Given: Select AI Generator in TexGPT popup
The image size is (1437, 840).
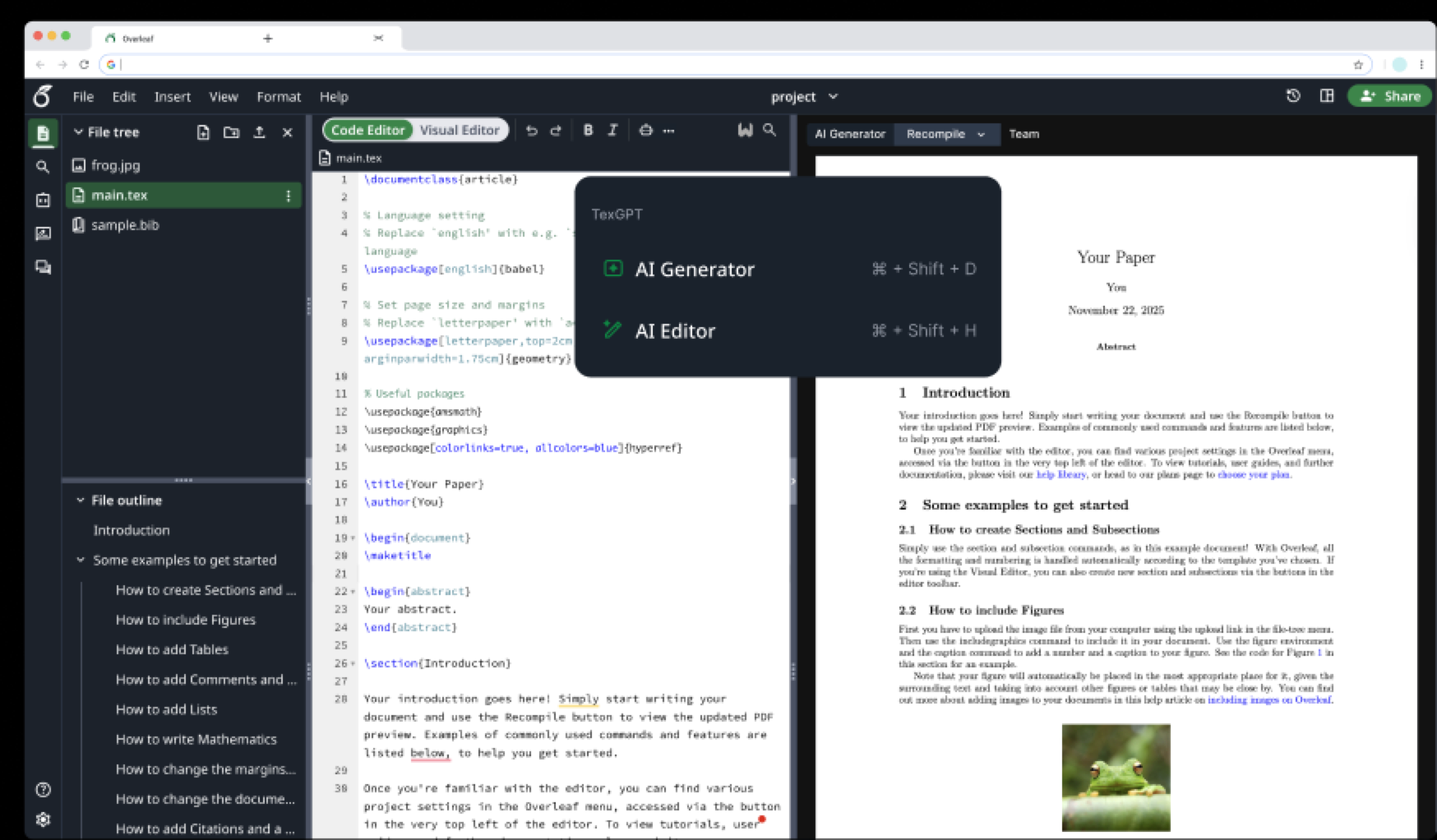Looking at the screenshot, I should (x=788, y=269).
